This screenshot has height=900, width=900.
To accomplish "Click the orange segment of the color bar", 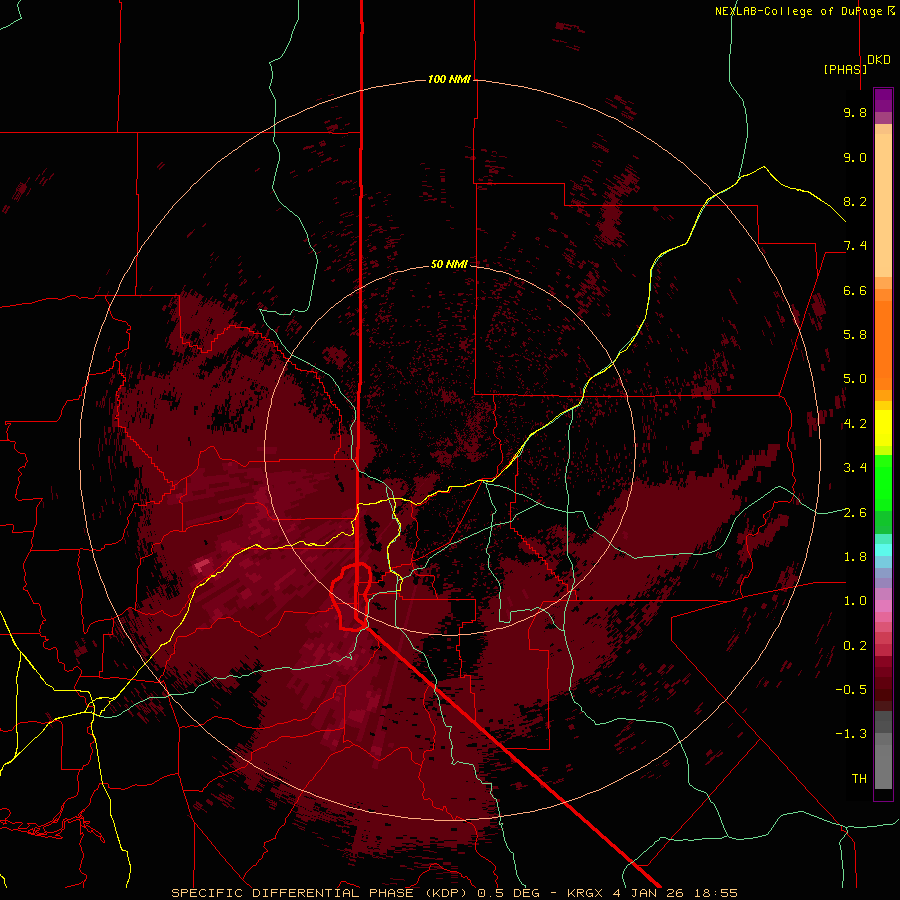I will coord(883,344).
